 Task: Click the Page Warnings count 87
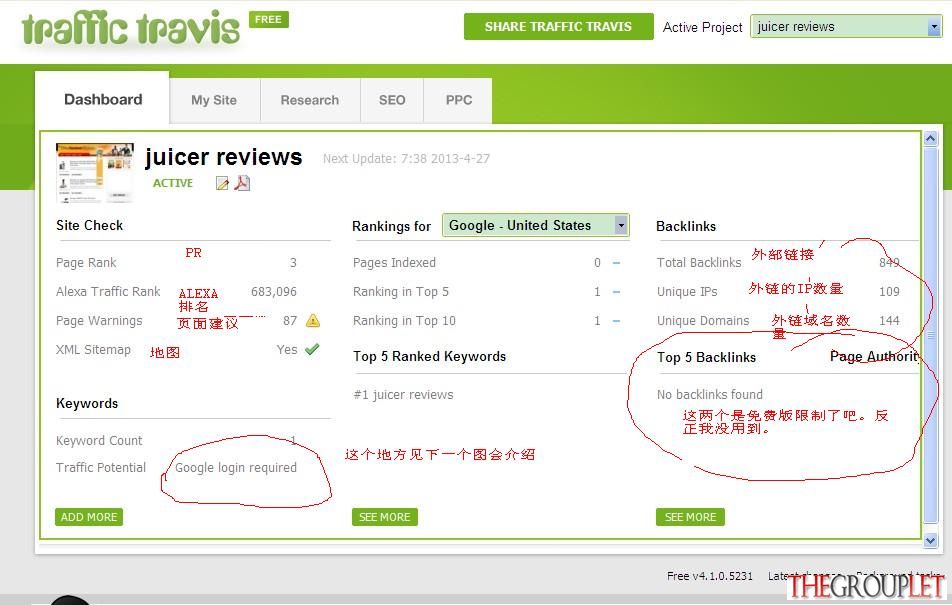(290, 321)
